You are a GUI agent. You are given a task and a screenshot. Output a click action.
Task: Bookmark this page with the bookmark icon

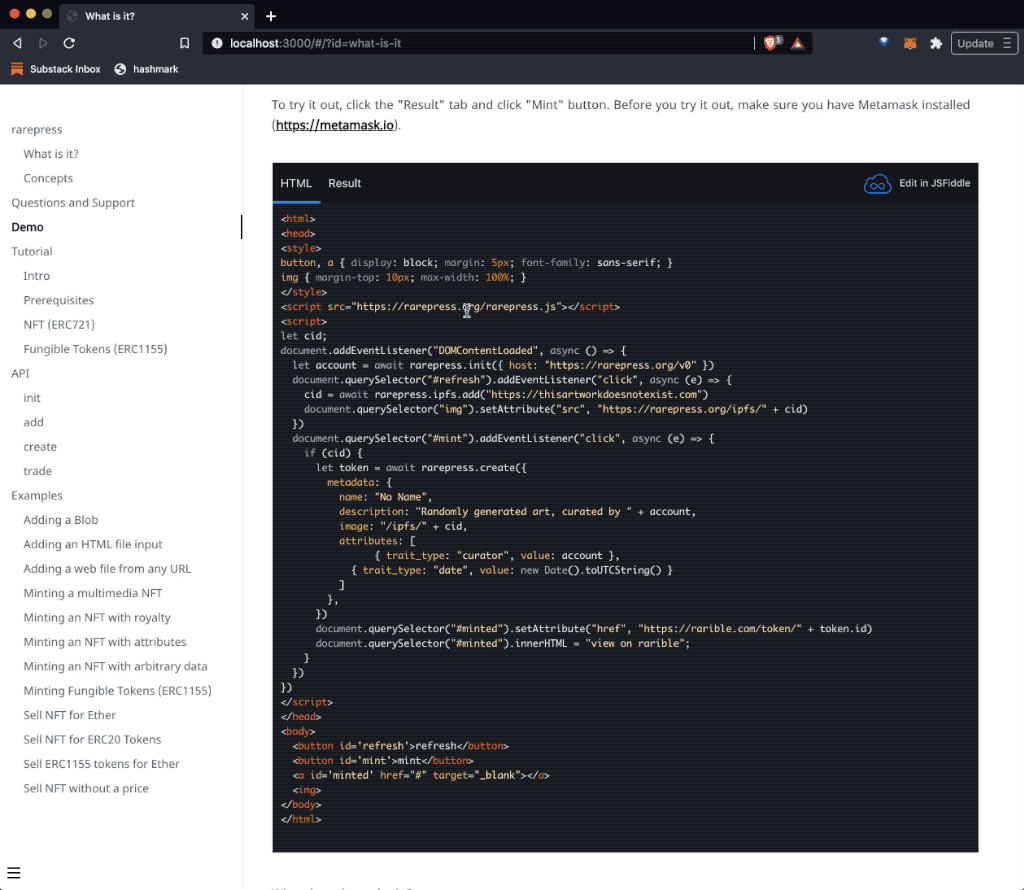point(184,43)
